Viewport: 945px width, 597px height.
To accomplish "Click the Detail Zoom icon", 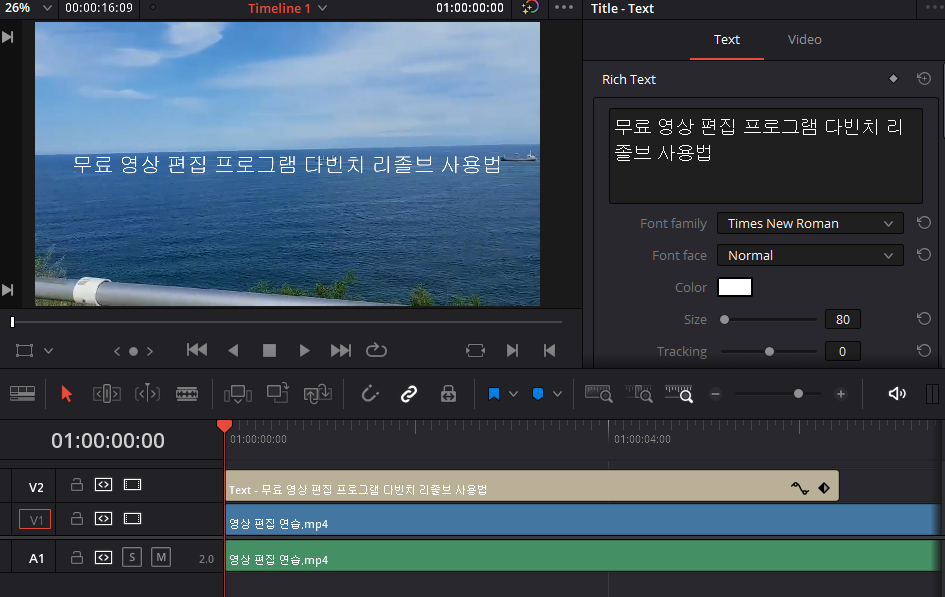I will (x=638, y=394).
